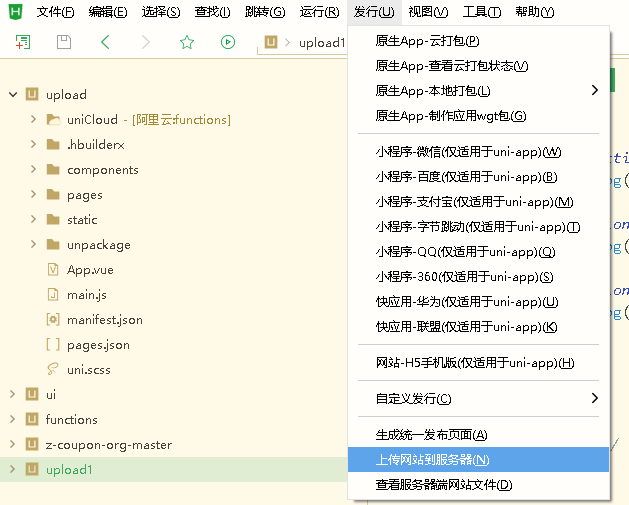Choose 小程序-百度 publish option
The image size is (629, 505).
478,177
